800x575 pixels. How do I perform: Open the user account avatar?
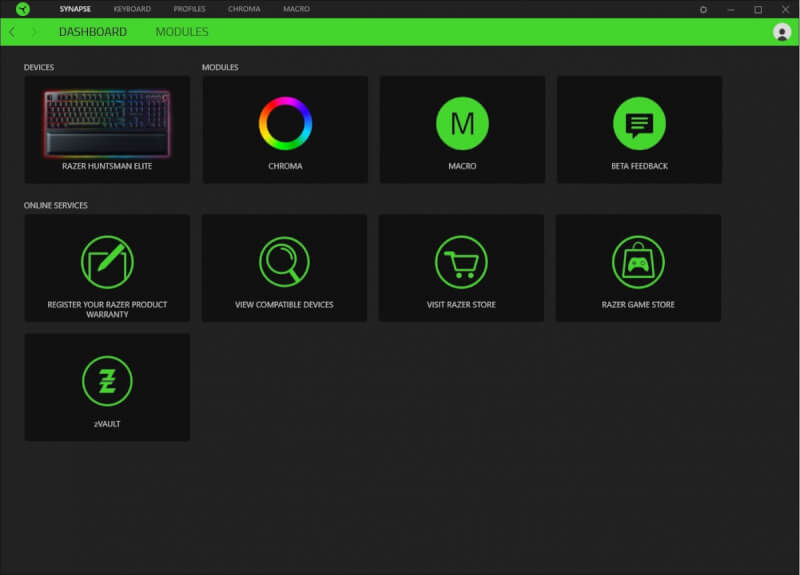click(782, 32)
